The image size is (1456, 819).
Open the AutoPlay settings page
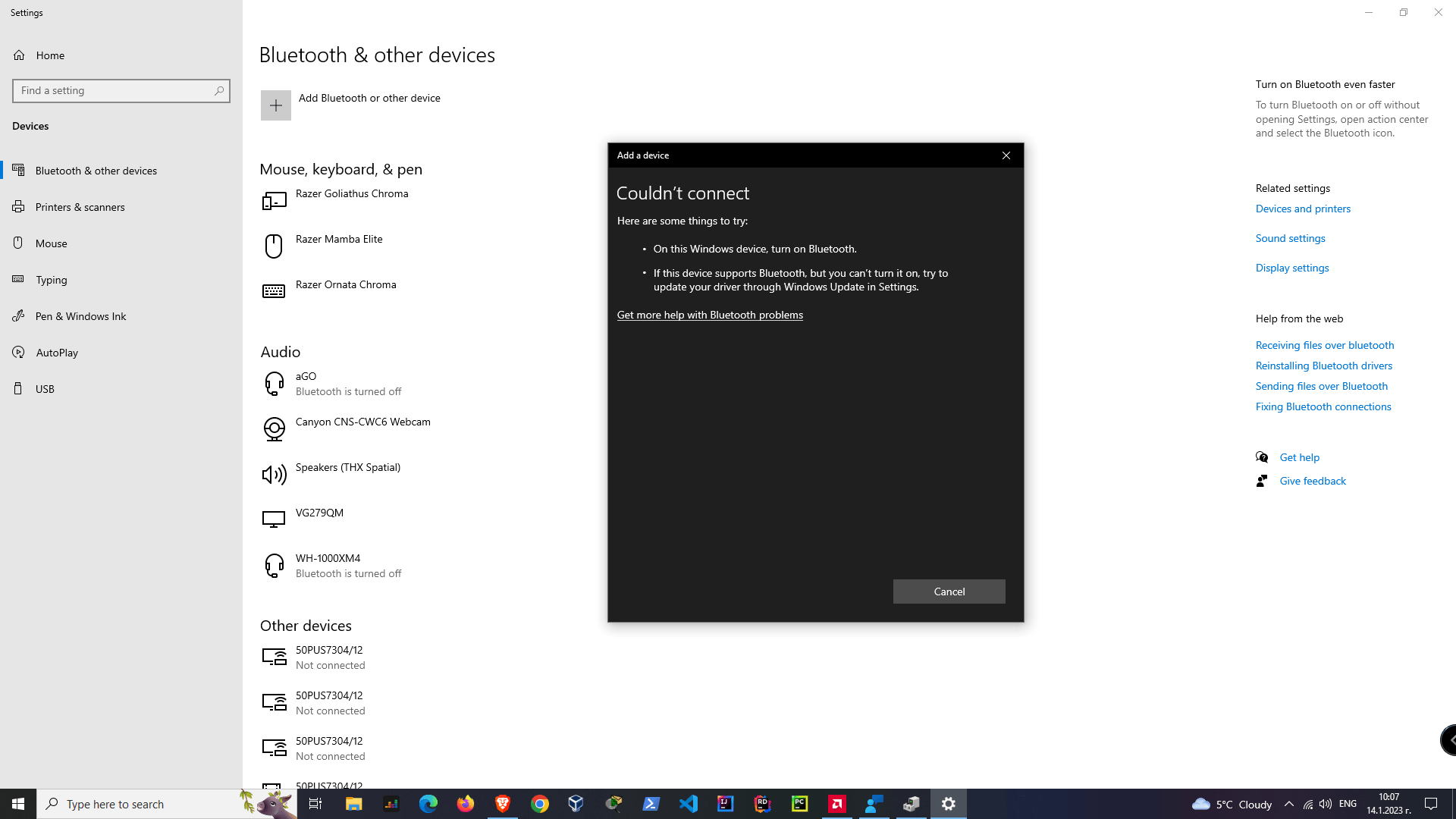point(57,353)
